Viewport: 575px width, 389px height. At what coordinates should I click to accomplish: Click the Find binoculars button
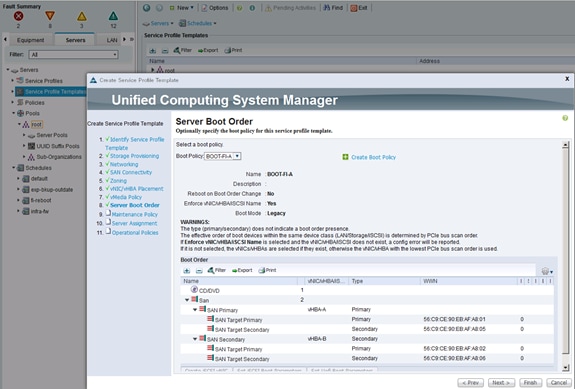(x=333, y=8)
